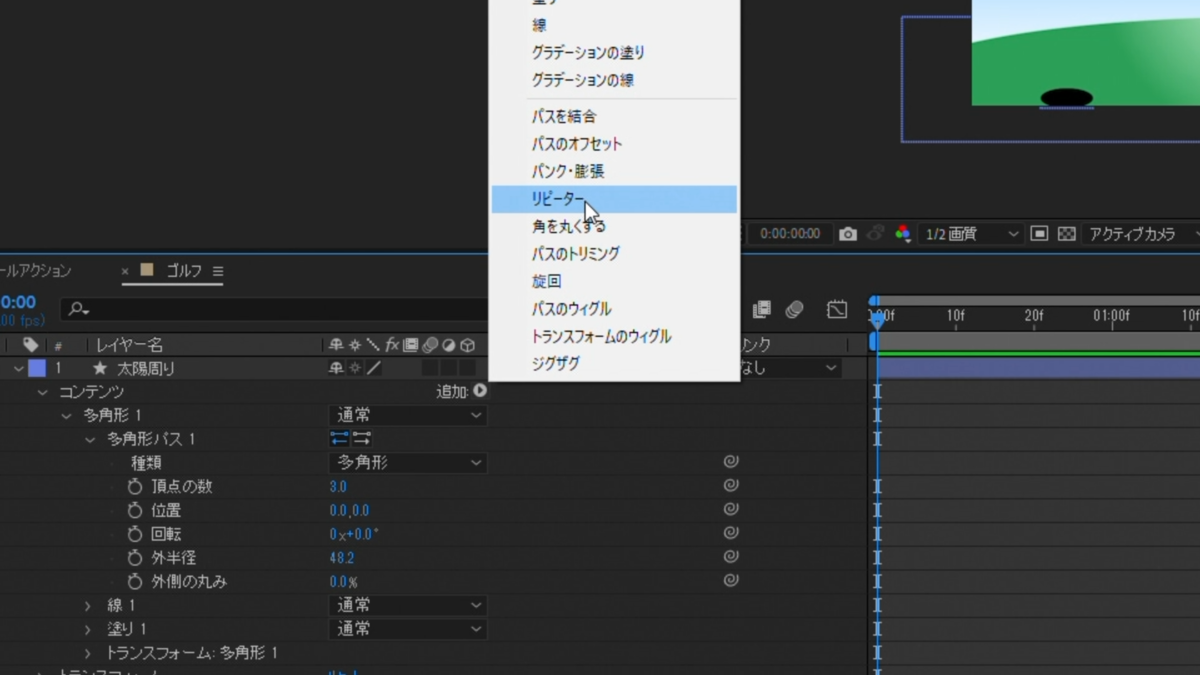Image resolution: width=1200 pixels, height=675 pixels.
Task: Choose トランスフォームのウィグル menu item
Action: pyautogui.click(x=614, y=336)
